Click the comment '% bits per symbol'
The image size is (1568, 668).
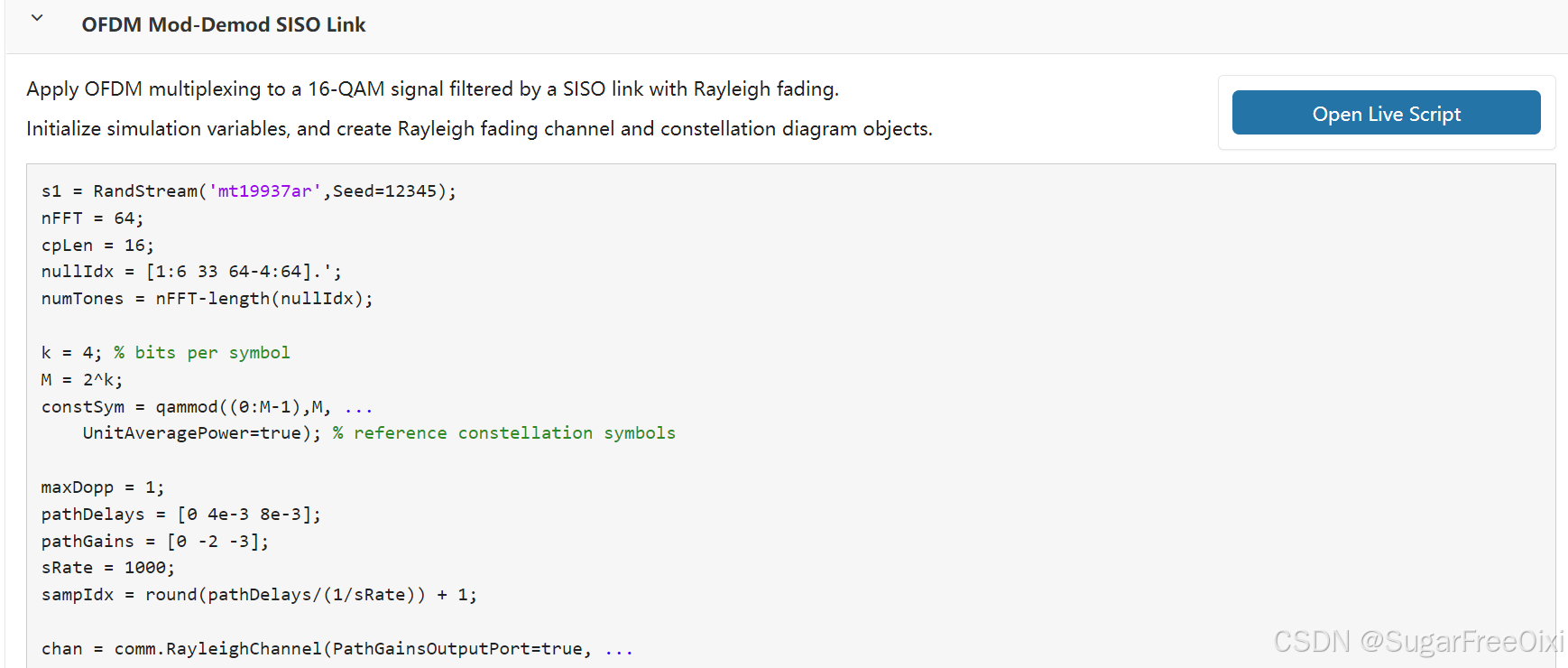[202, 353]
